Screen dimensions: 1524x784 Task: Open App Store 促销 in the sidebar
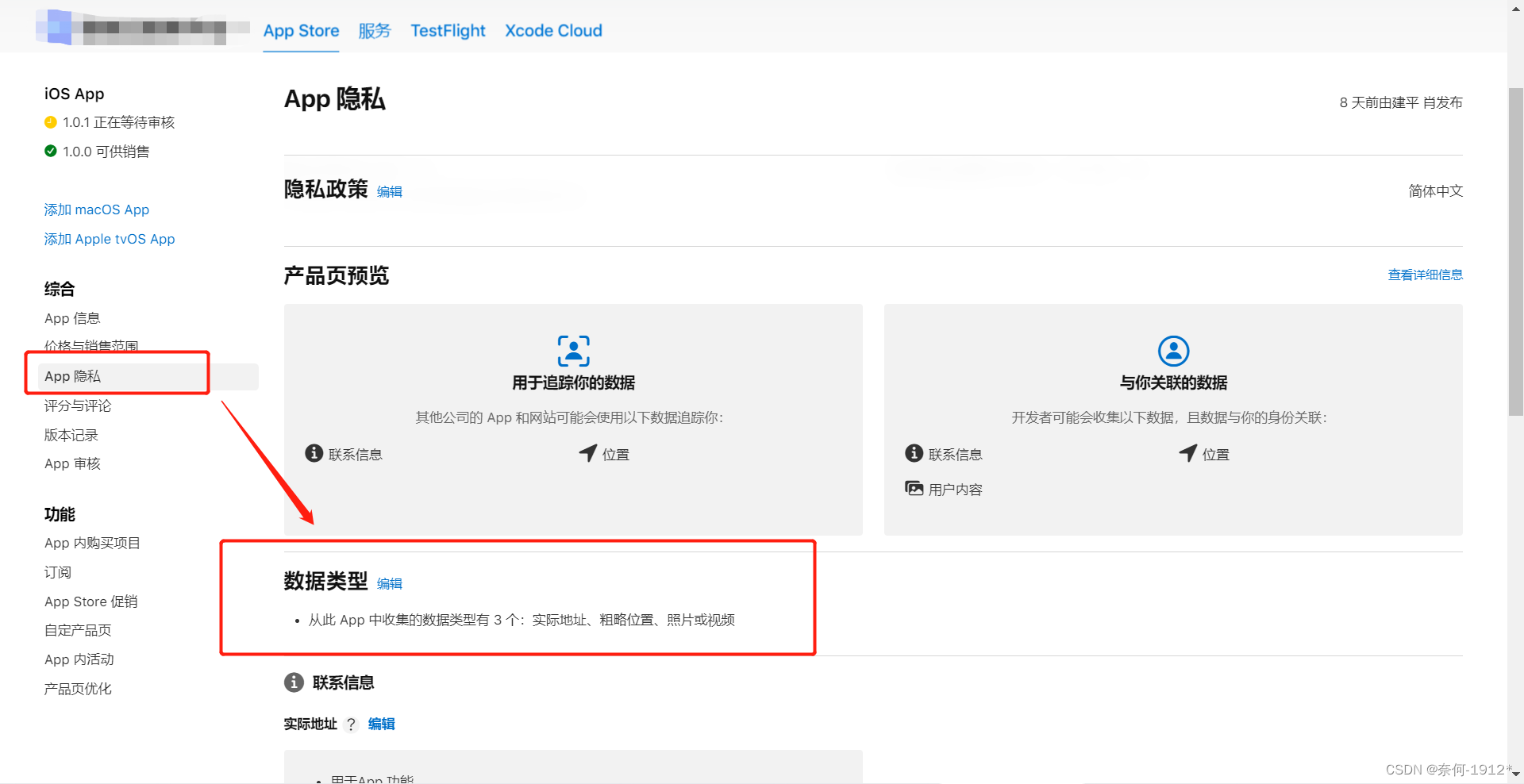coord(91,601)
